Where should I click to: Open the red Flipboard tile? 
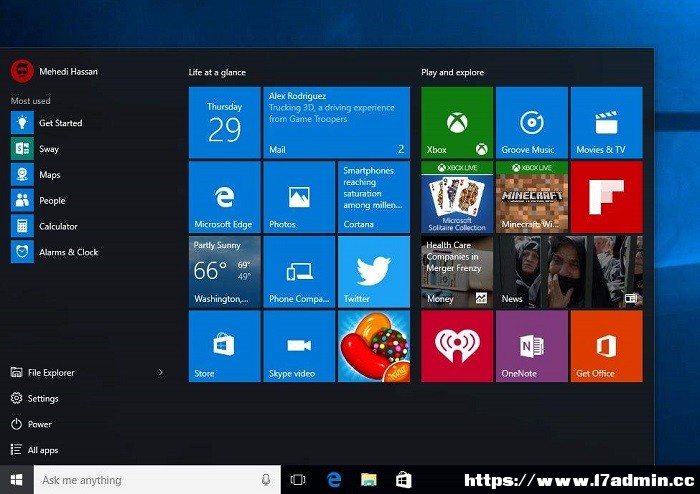click(x=606, y=197)
